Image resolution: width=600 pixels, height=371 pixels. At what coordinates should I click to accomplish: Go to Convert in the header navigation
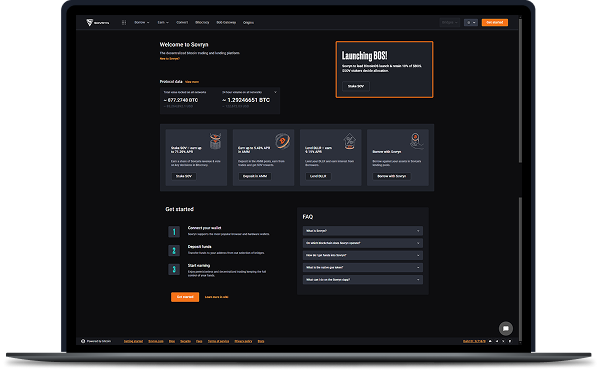[182, 23]
